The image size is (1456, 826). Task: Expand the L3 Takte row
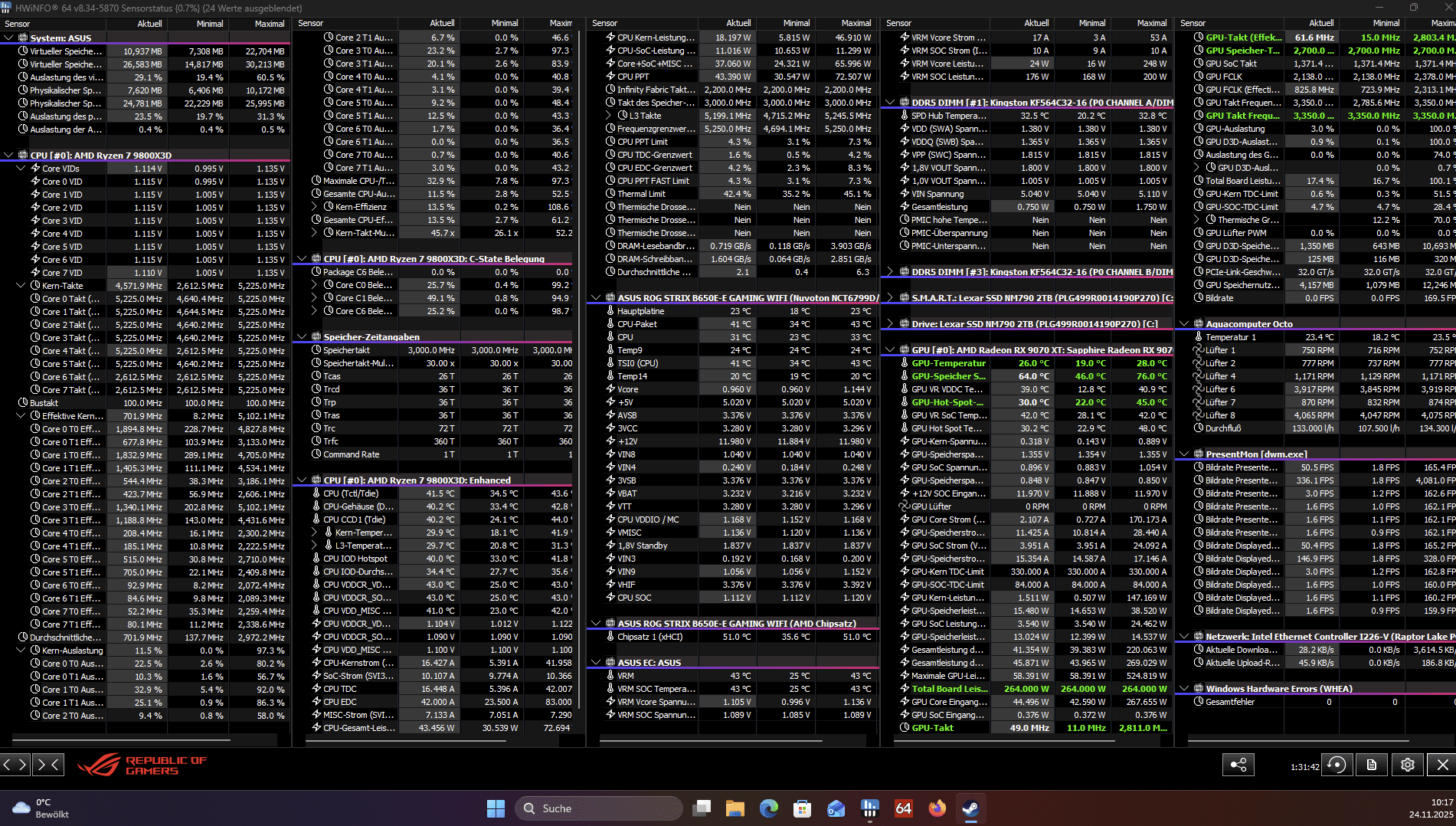pos(608,116)
